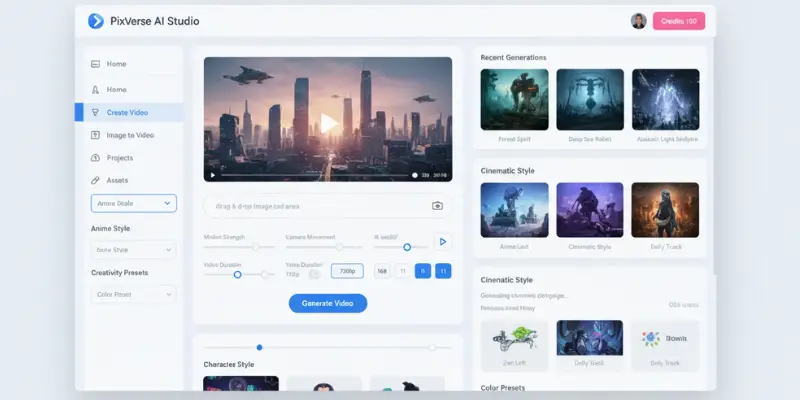Click small play button in video control bar
Image resolution: width=800 pixels, height=400 pixels.
pos(213,175)
